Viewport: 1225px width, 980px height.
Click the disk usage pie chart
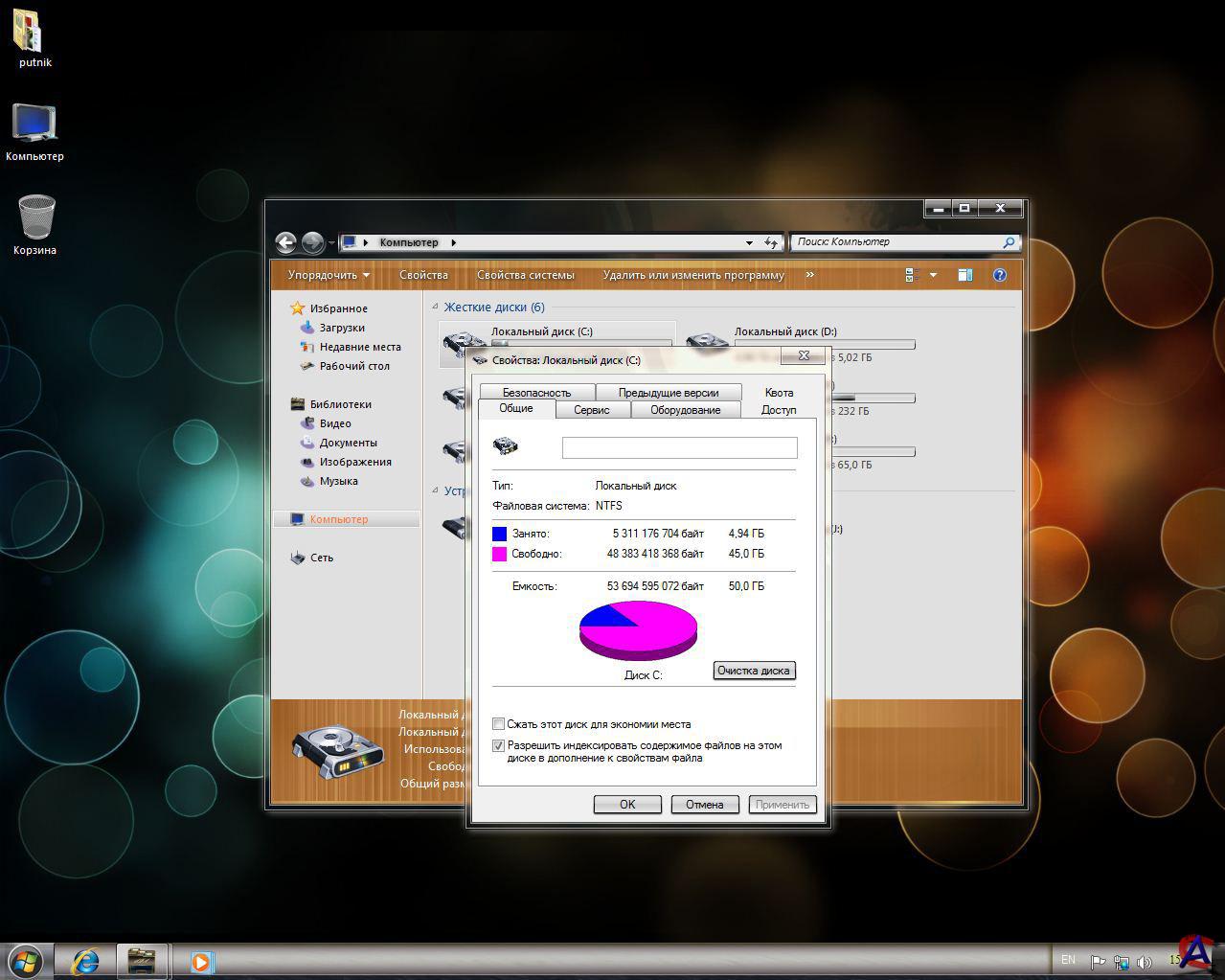[638, 629]
